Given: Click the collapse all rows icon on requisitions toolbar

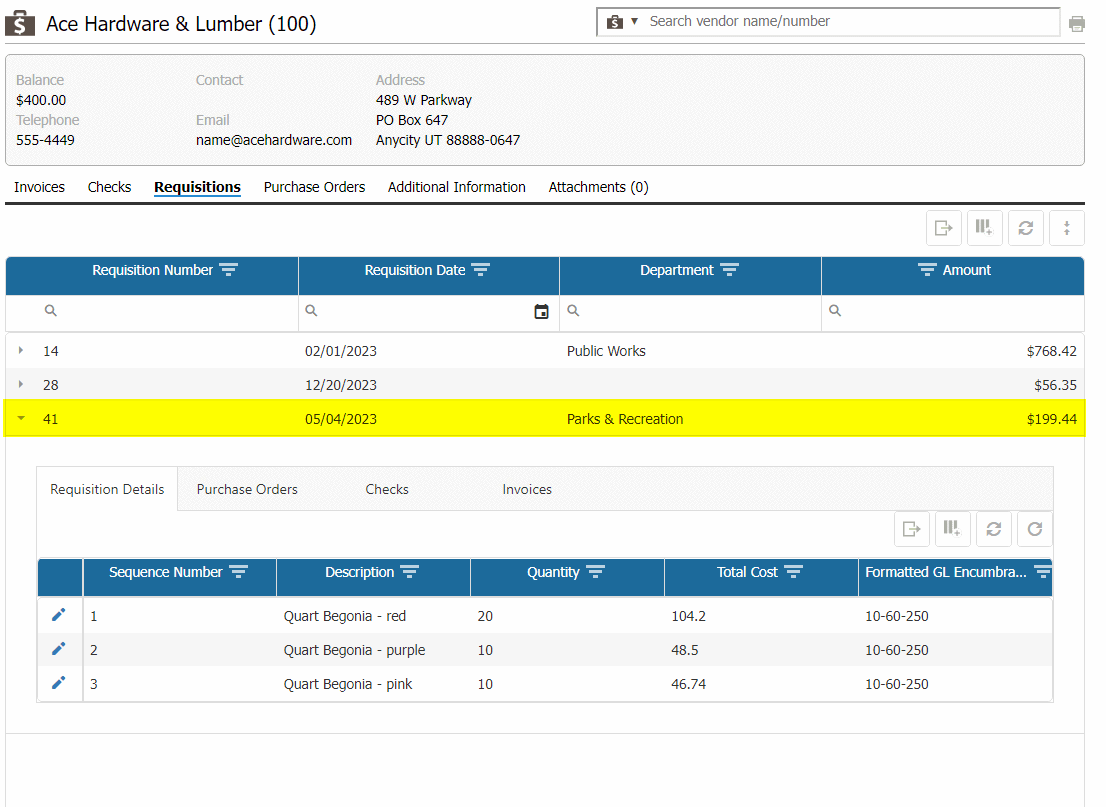Looking at the screenshot, I should [1066, 228].
